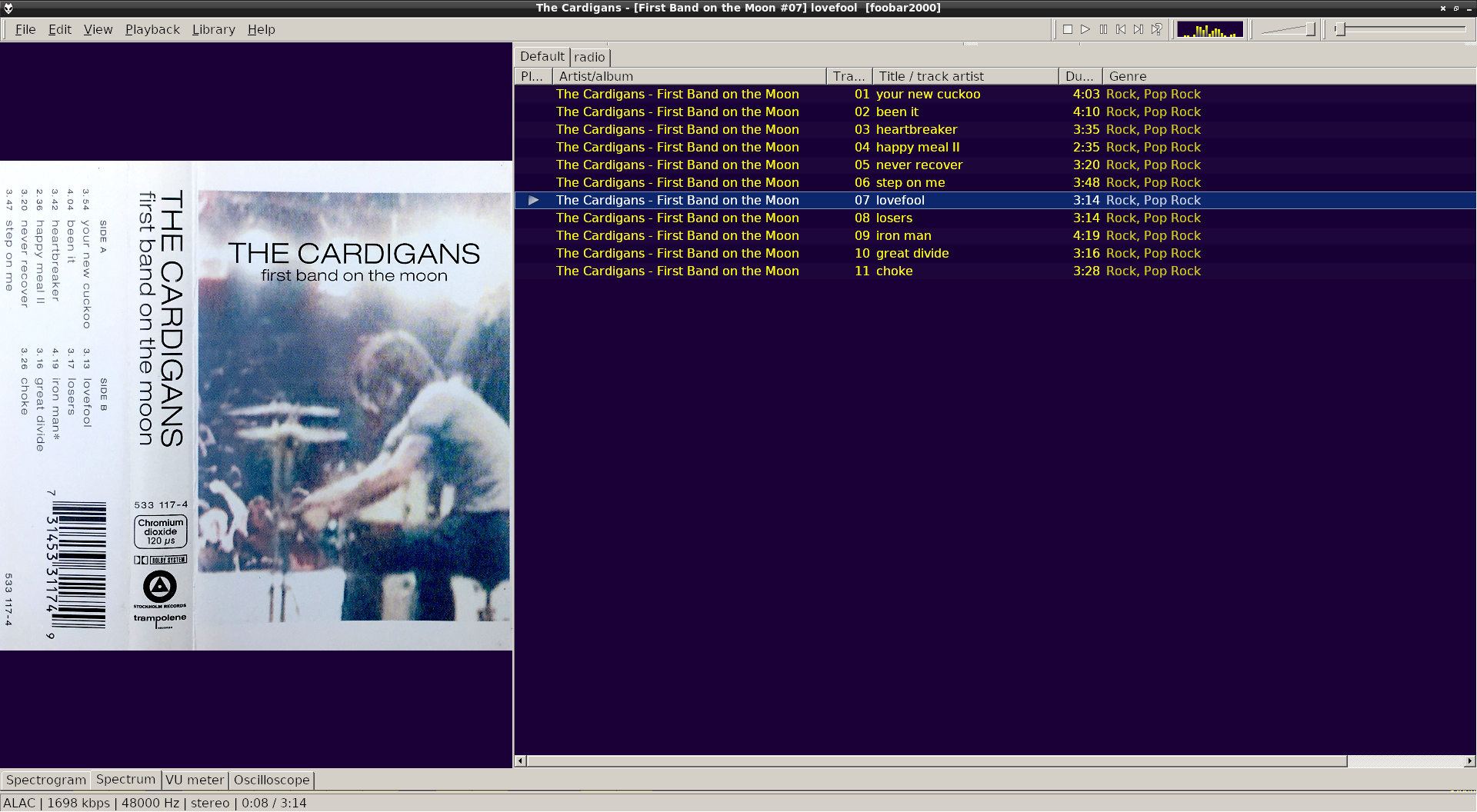1477x812 pixels.
Task: Click the 48000 Hz sample rate in status bar
Action: click(151, 803)
